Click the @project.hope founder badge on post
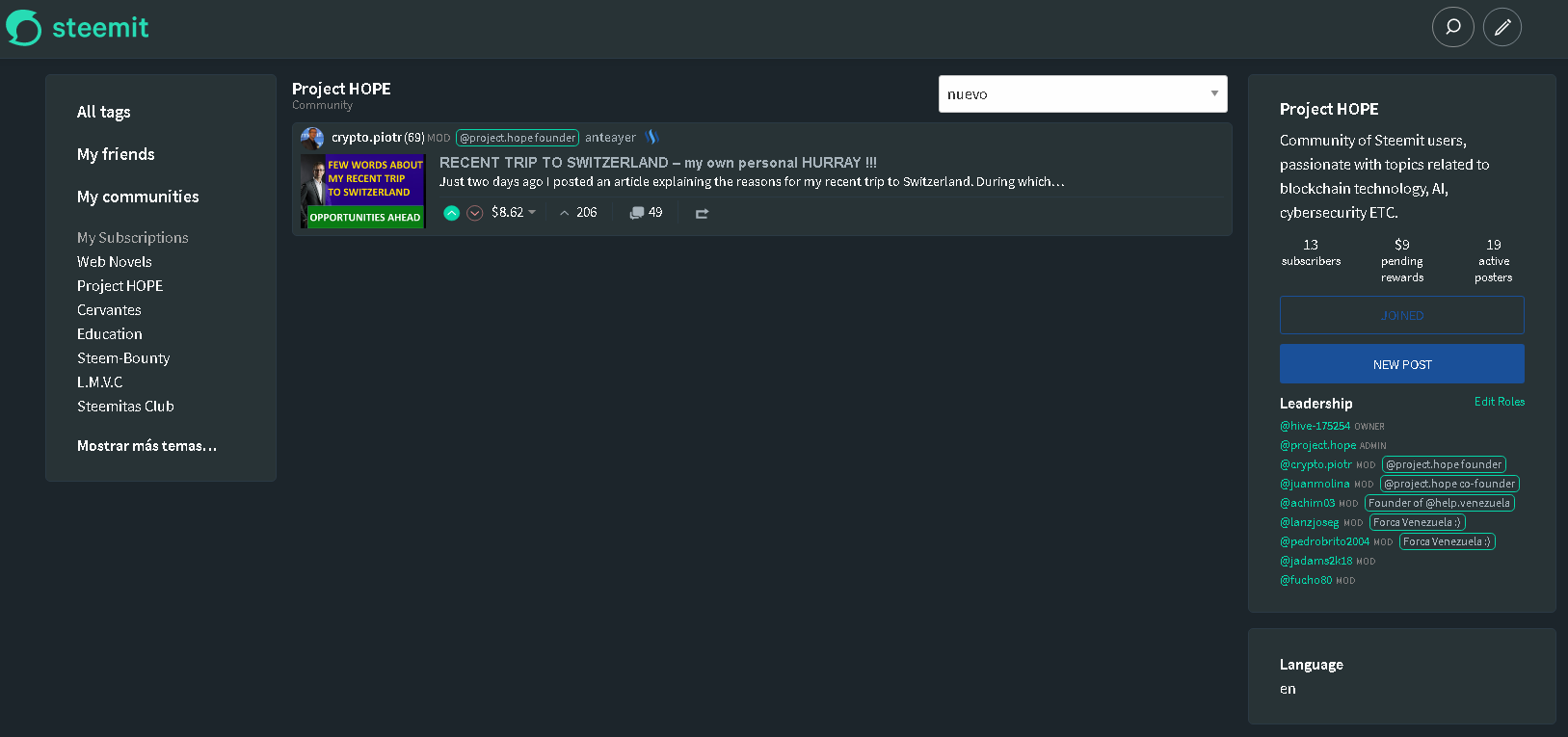Screen dimensions: 1568x737 518,138
